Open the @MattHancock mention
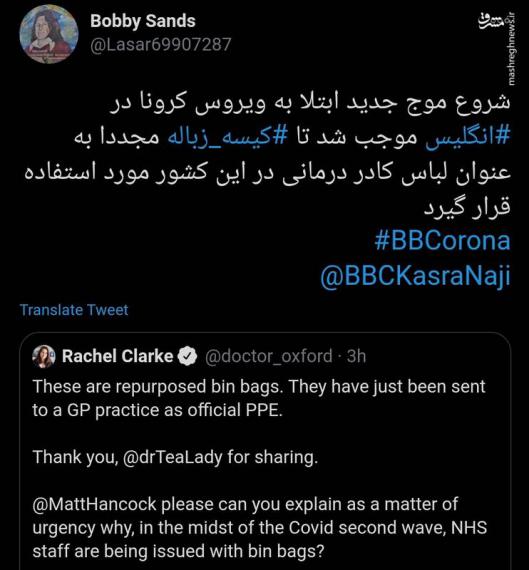This screenshot has height=570, width=529. pyautogui.click(x=95, y=504)
